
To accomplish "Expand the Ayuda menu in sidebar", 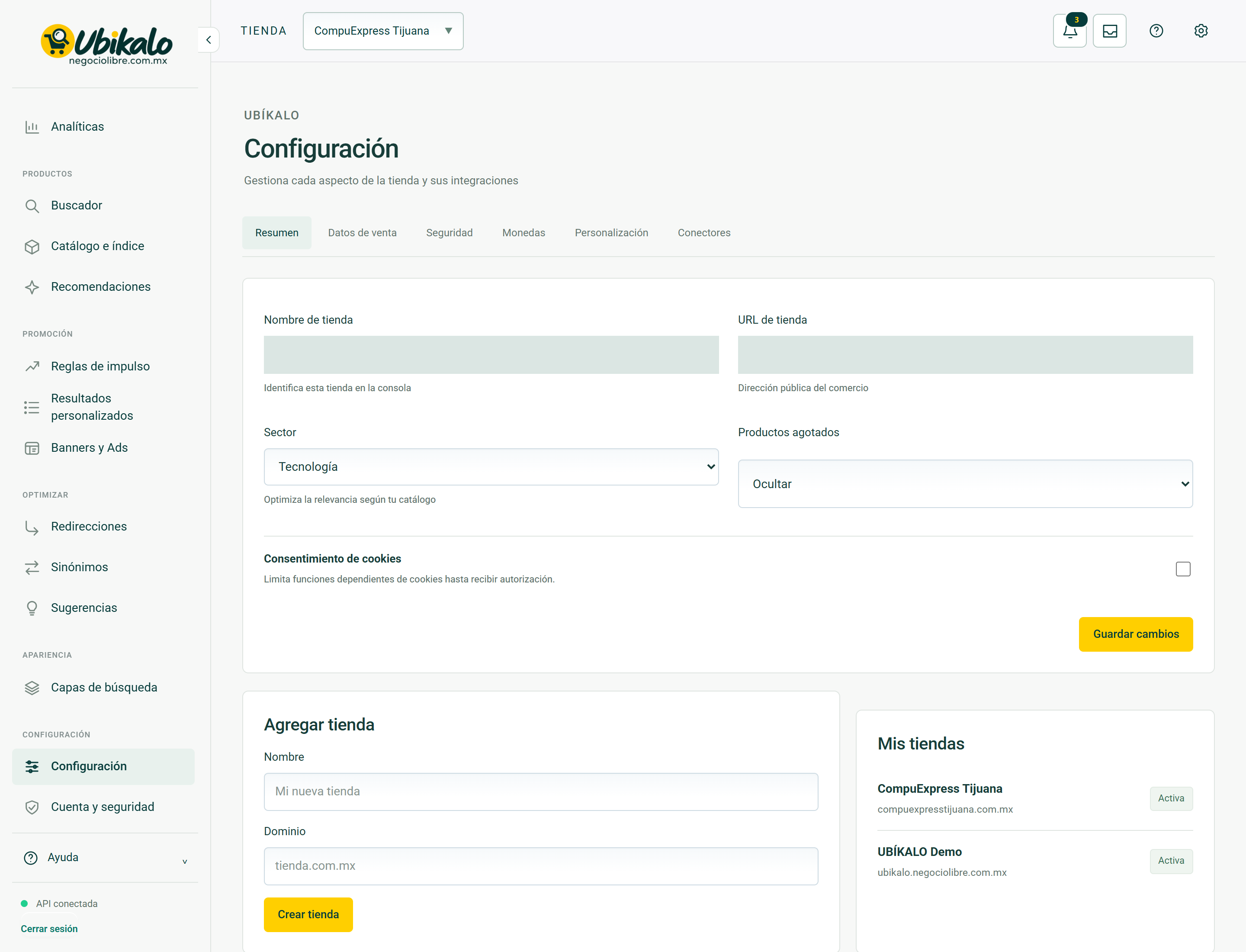I will click(105, 858).
